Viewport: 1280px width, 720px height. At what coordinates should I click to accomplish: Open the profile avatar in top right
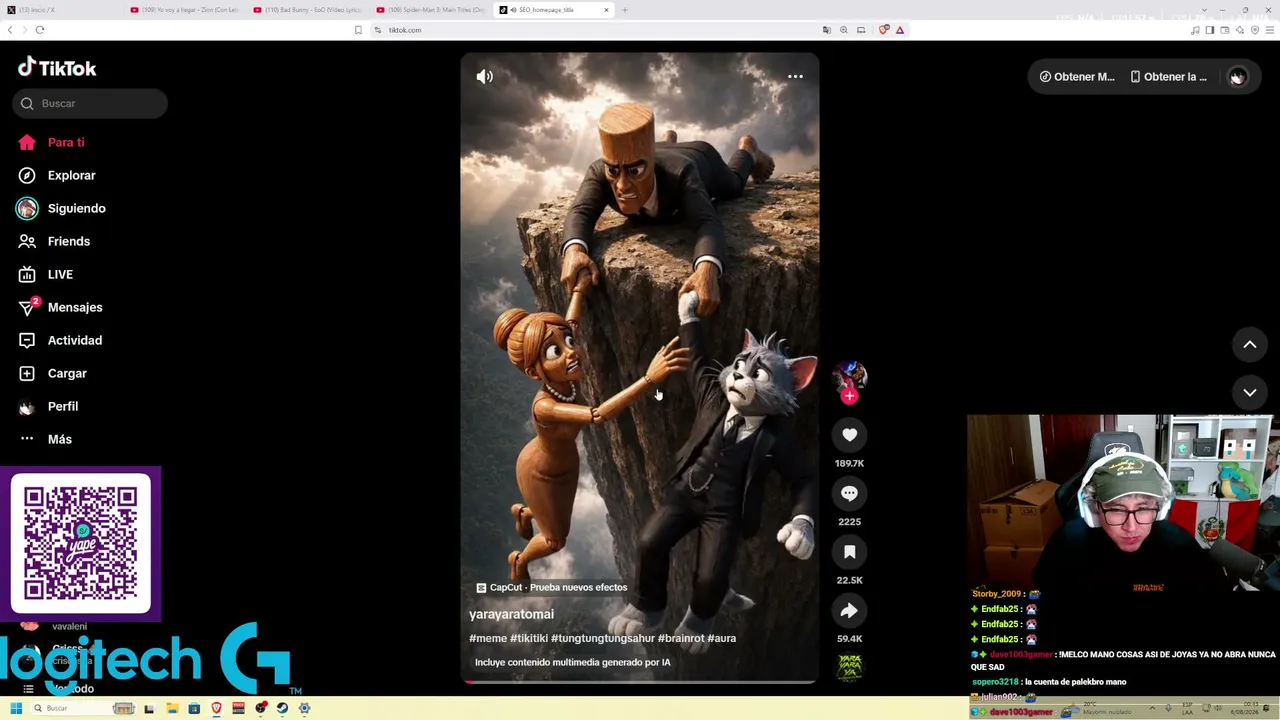[x=1237, y=77]
